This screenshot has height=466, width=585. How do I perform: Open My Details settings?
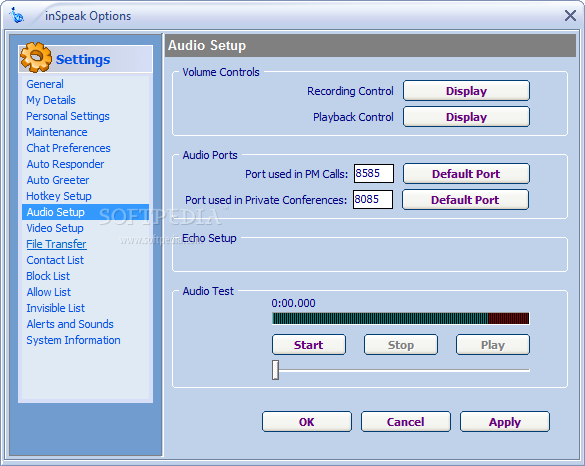pyautogui.click(x=51, y=100)
